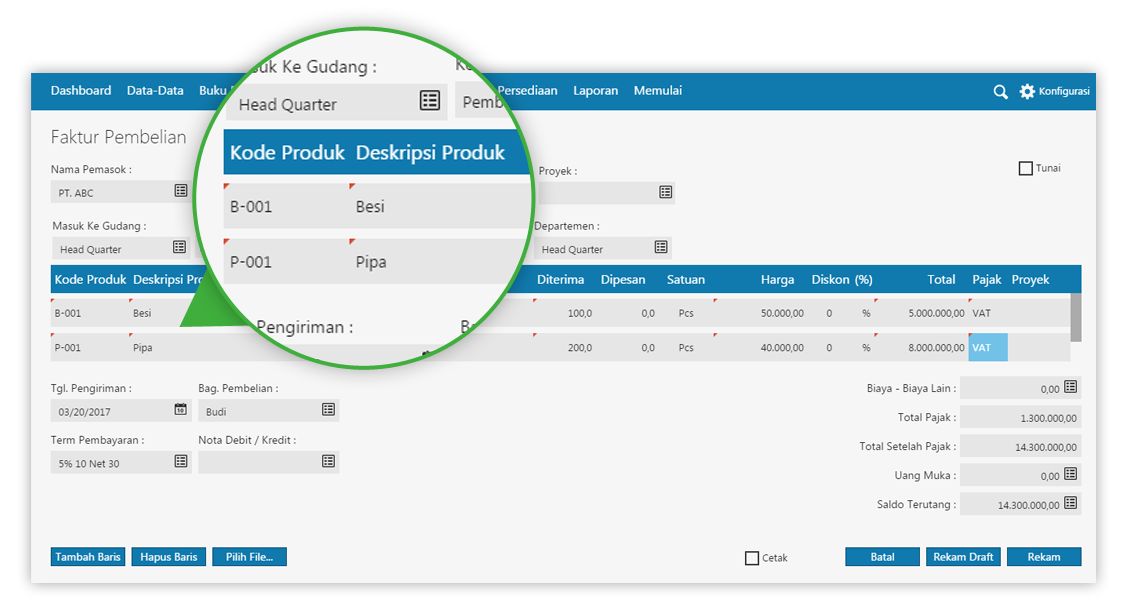Open the Persediaan menu
The width and height of the screenshot is (1136, 610).
tap(529, 91)
